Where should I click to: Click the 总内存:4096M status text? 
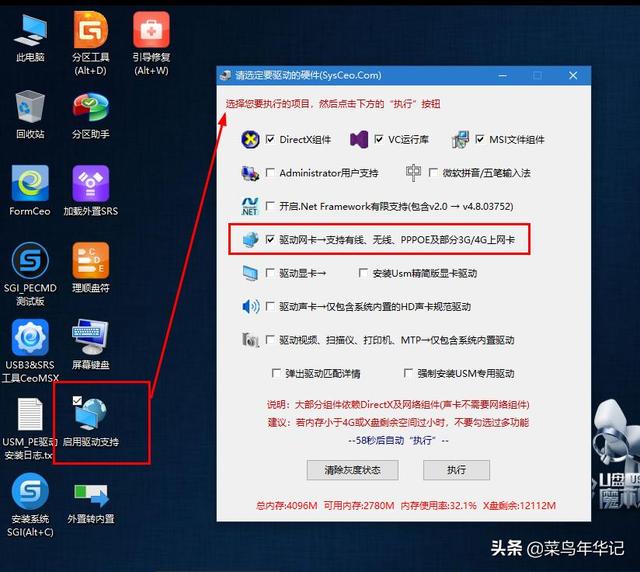pos(287,505)
